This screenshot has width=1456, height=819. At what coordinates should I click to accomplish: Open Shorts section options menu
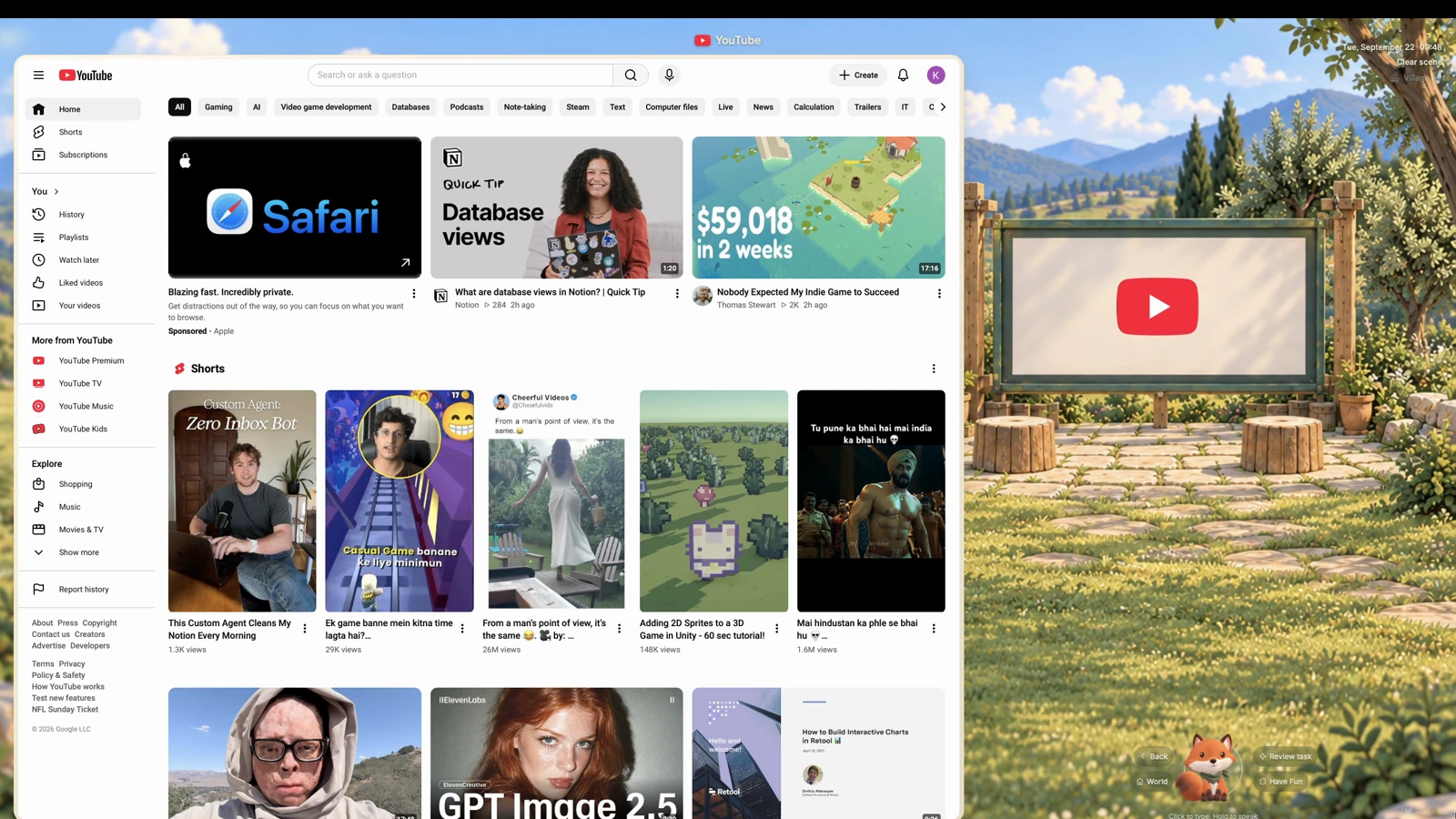click(x=934, y=369)
